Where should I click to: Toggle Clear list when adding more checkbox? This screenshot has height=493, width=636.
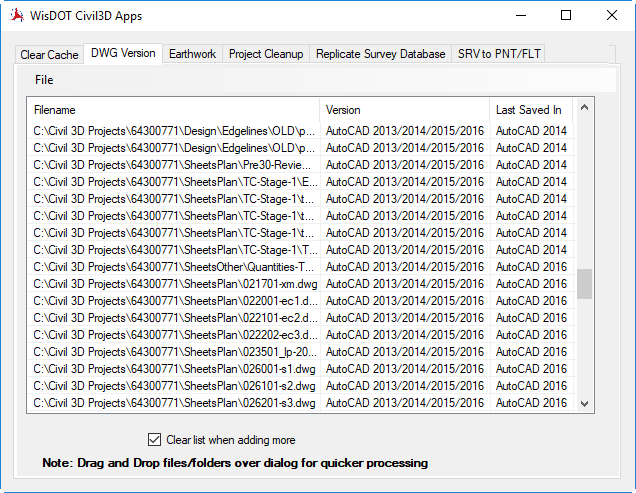[x=154, y=439]
